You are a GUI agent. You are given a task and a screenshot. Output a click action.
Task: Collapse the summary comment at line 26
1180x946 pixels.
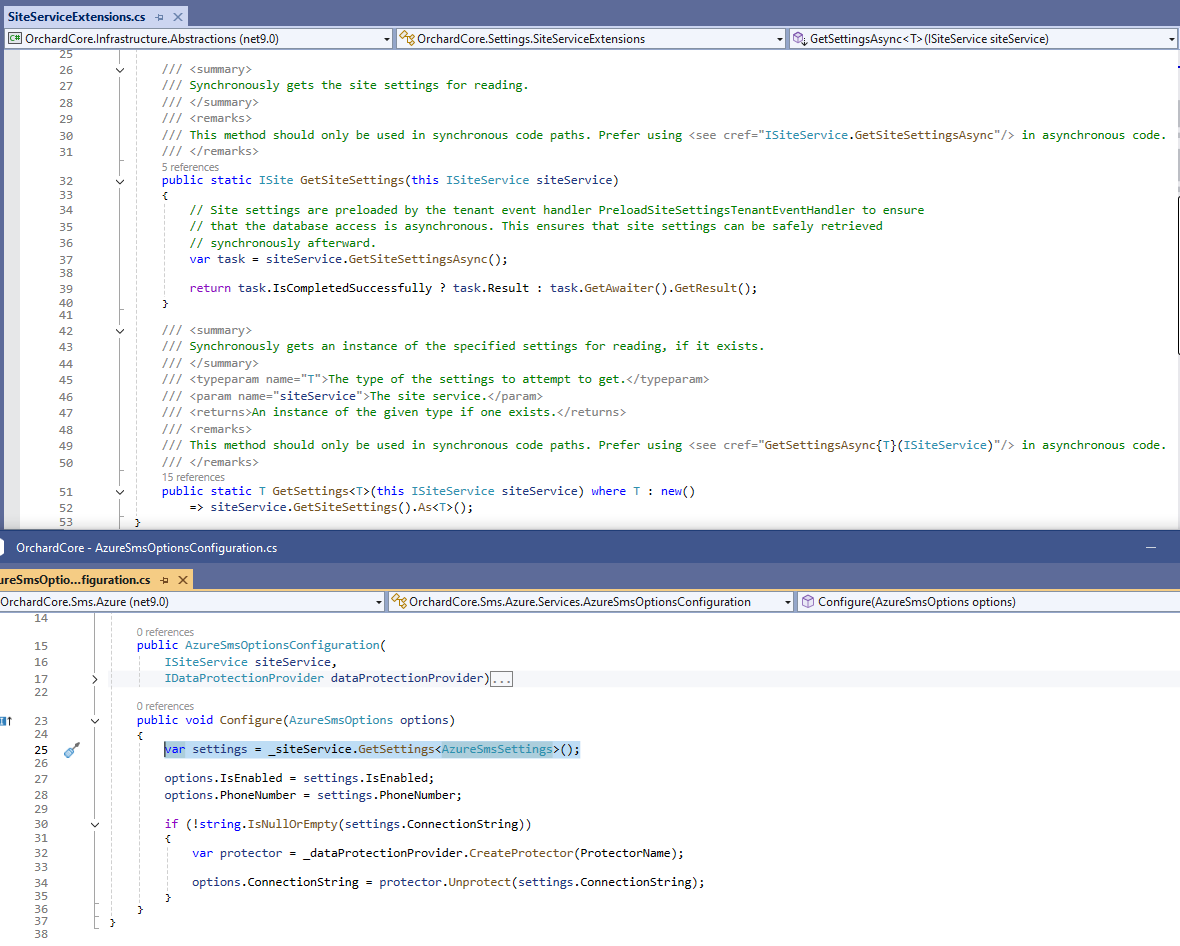120,70
